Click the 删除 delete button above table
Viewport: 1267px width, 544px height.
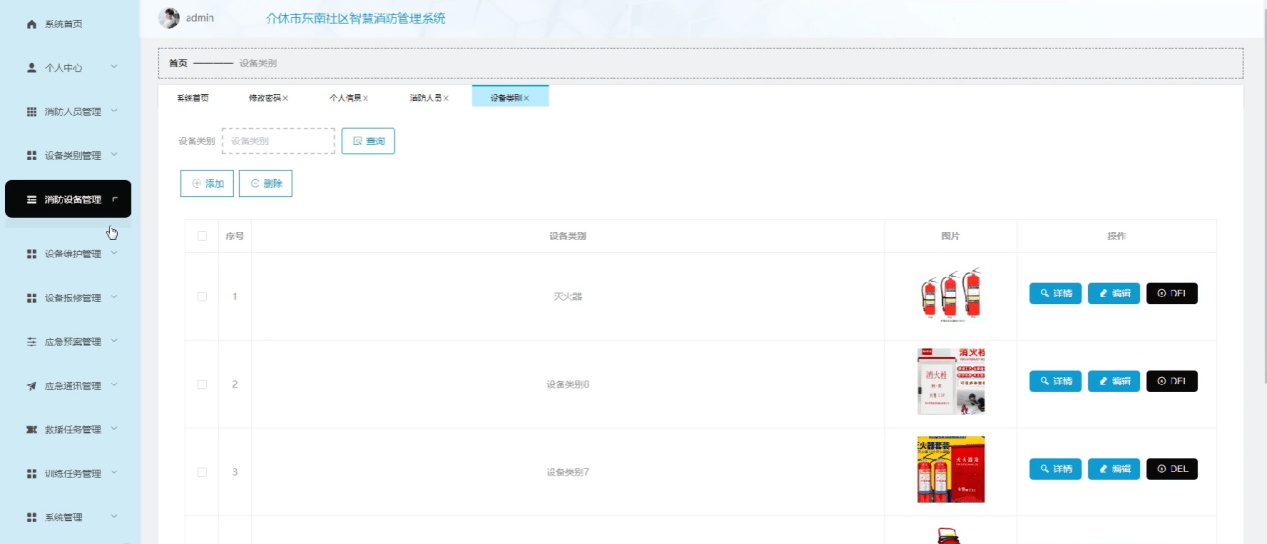tap(266, 184)
